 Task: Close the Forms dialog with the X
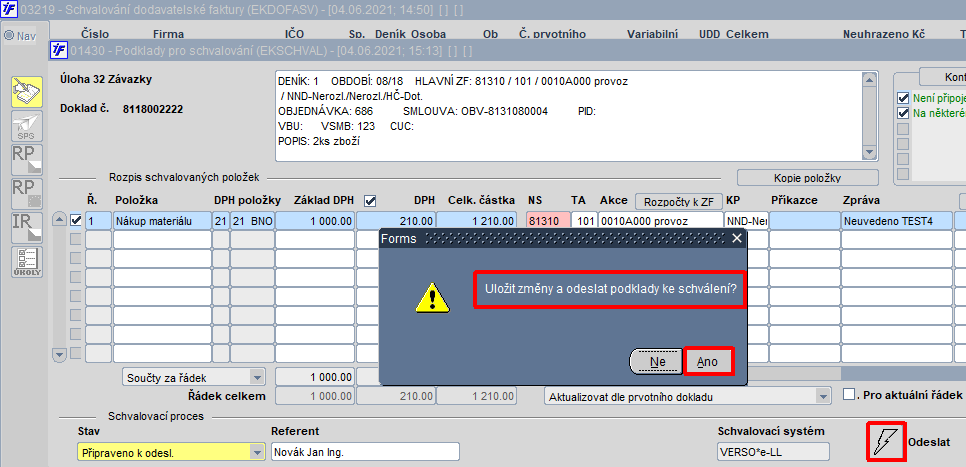pyautogui.click(x=736, y=238)
